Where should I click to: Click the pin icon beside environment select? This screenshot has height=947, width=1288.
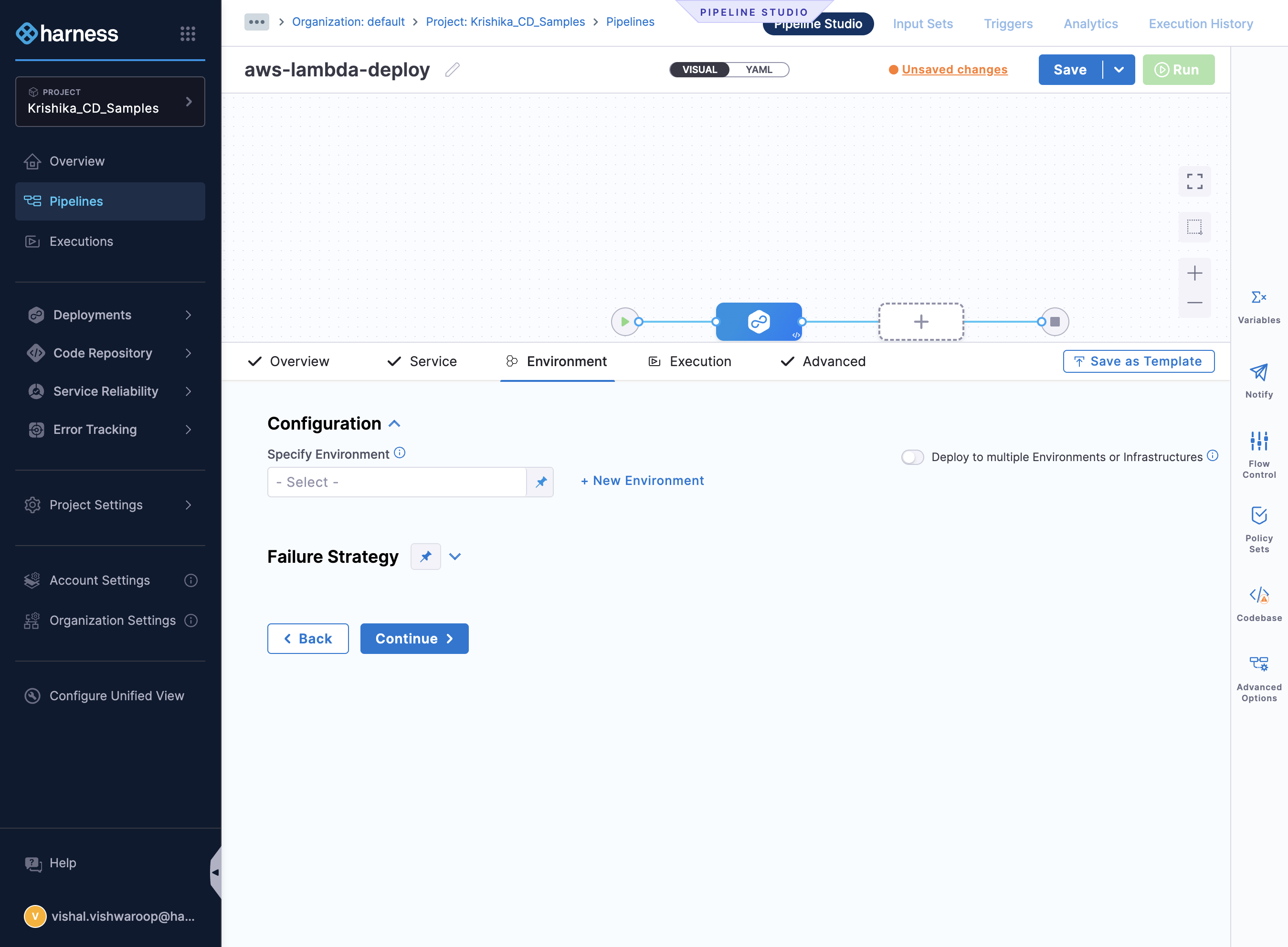[540, 482]
